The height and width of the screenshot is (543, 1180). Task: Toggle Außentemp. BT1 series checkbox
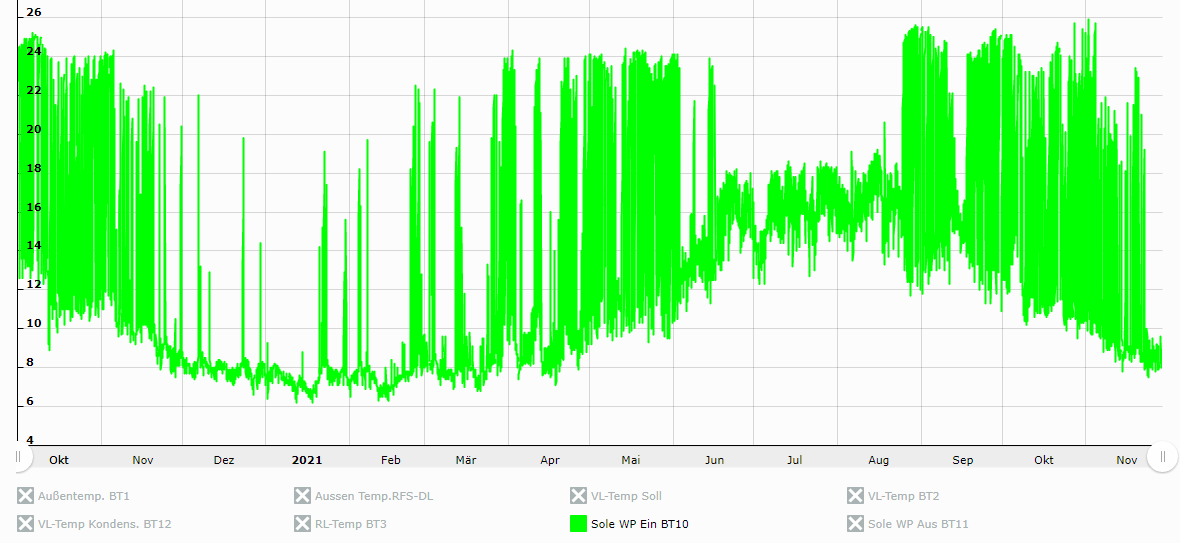coord(26,496)
